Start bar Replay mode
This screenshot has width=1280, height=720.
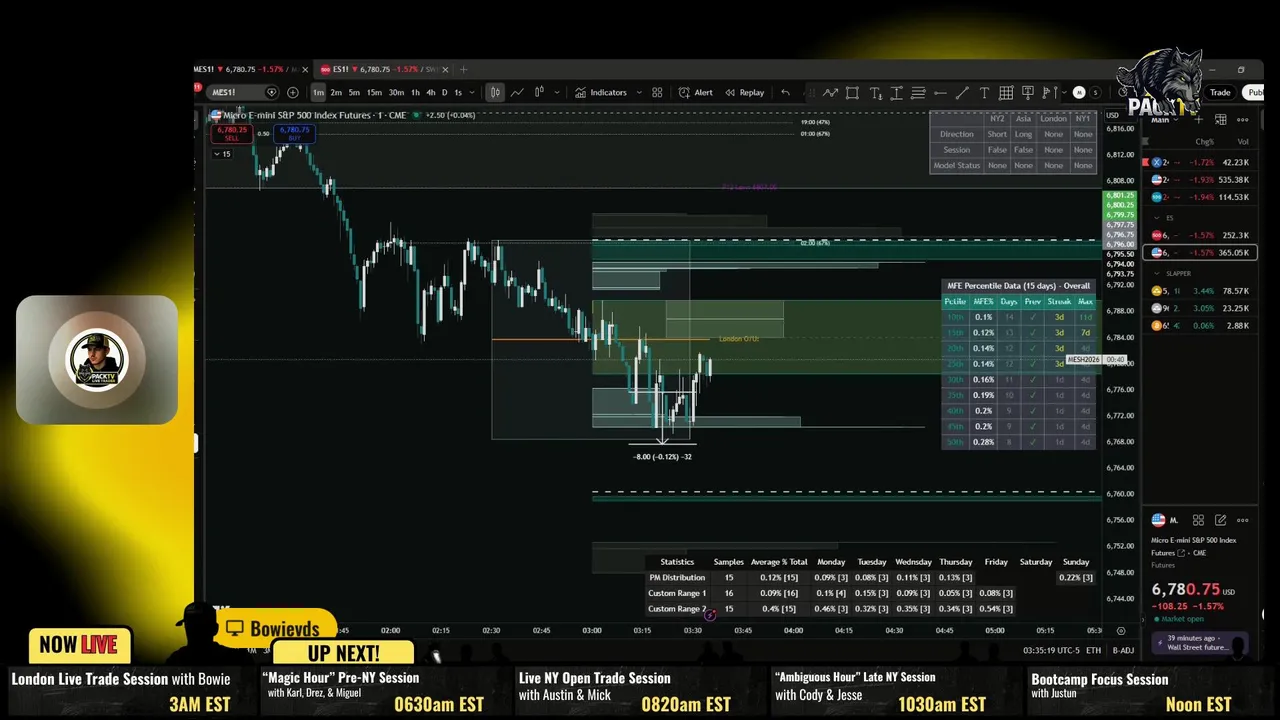pos(745,92)
